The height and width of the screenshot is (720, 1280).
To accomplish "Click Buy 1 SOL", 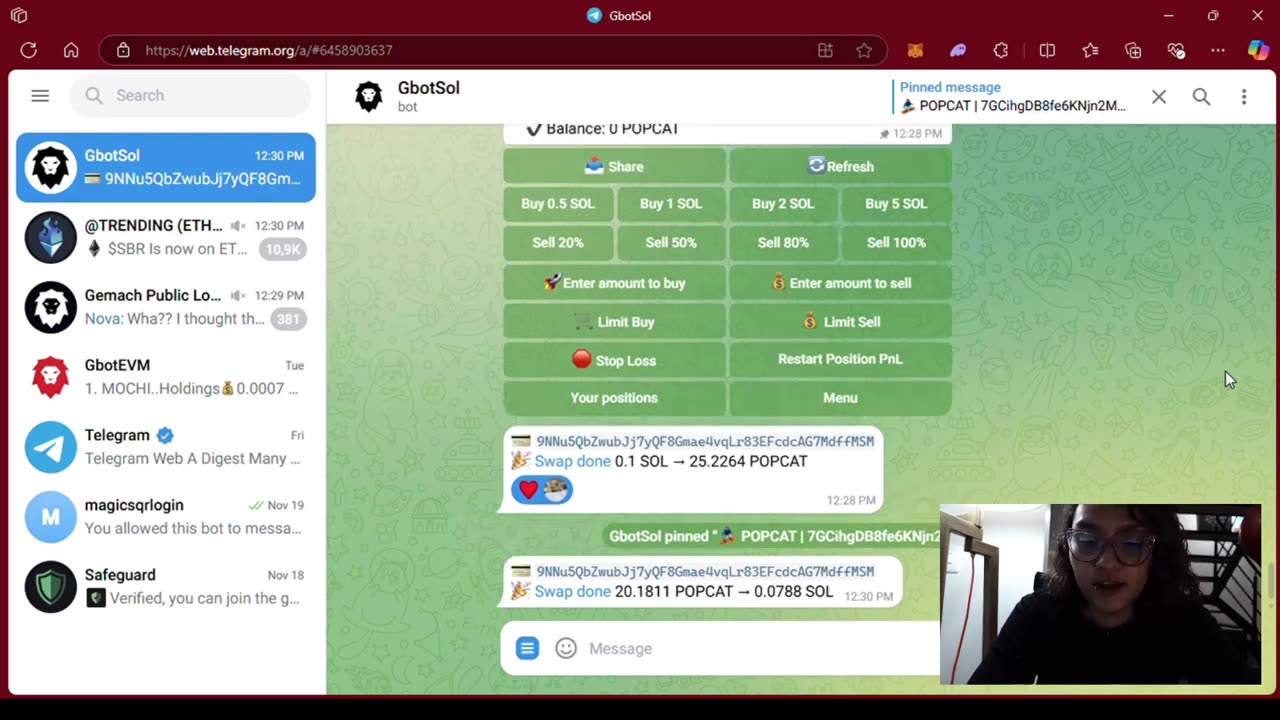I will tap(671, 204).
